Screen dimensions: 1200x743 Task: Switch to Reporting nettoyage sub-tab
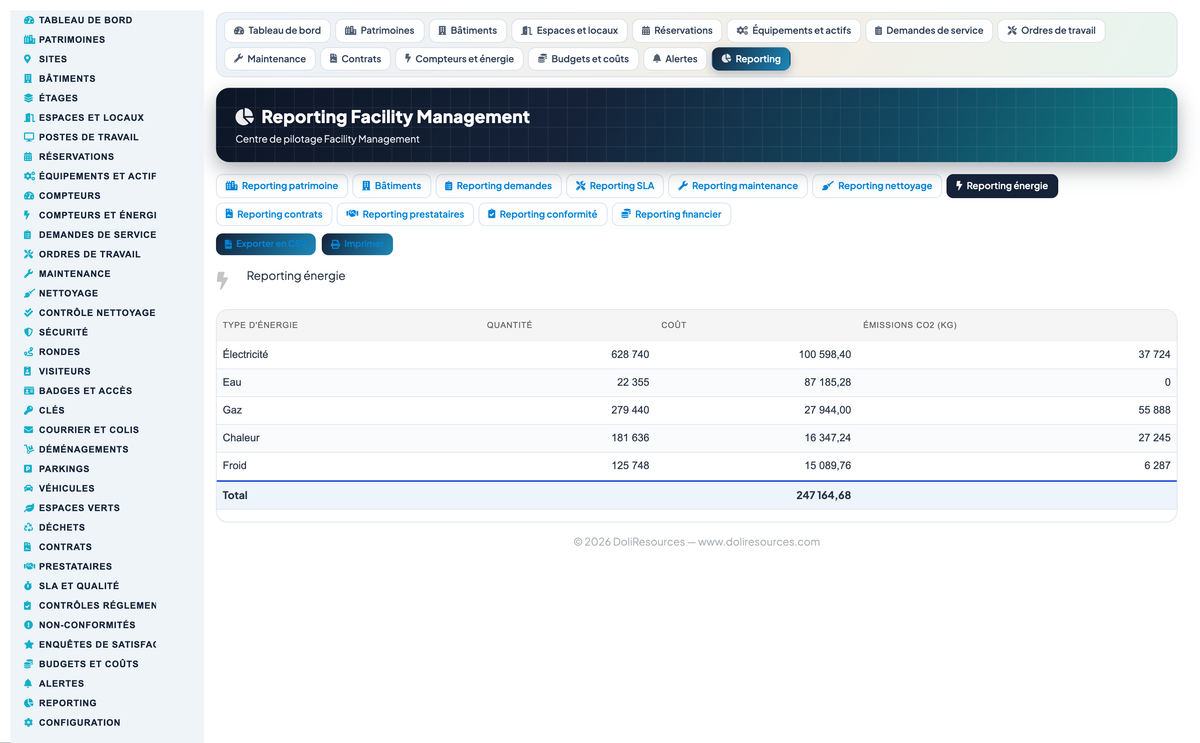(877, 186)
